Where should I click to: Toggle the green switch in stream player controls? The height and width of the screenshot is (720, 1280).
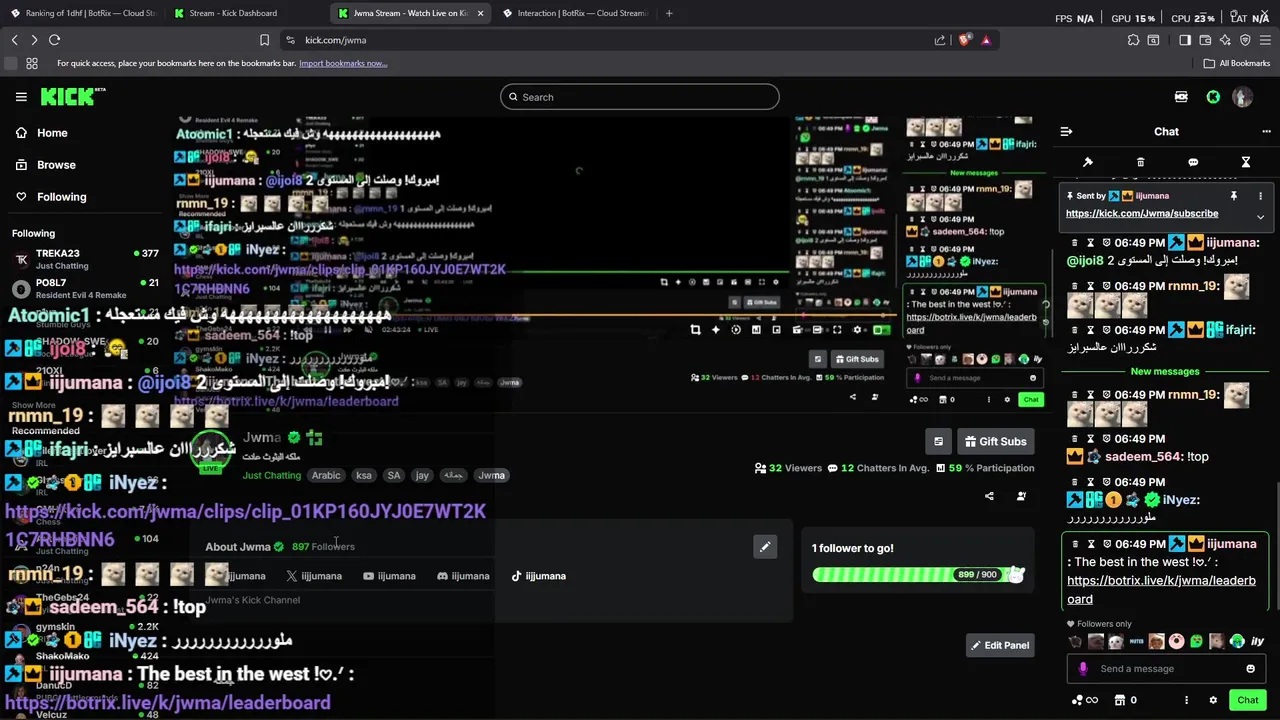881,330
